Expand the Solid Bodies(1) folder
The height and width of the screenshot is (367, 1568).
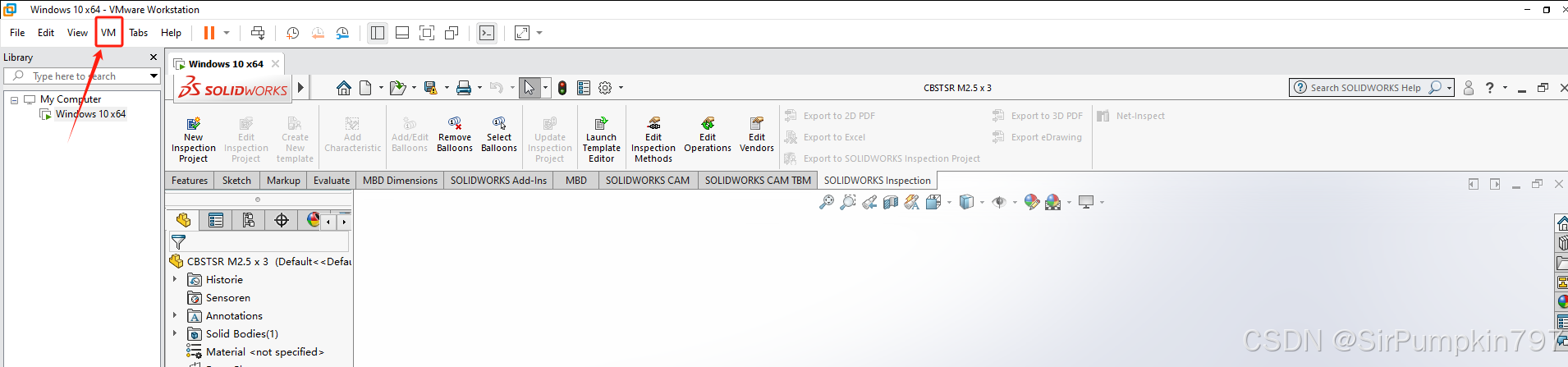click(x=174, y=333)
